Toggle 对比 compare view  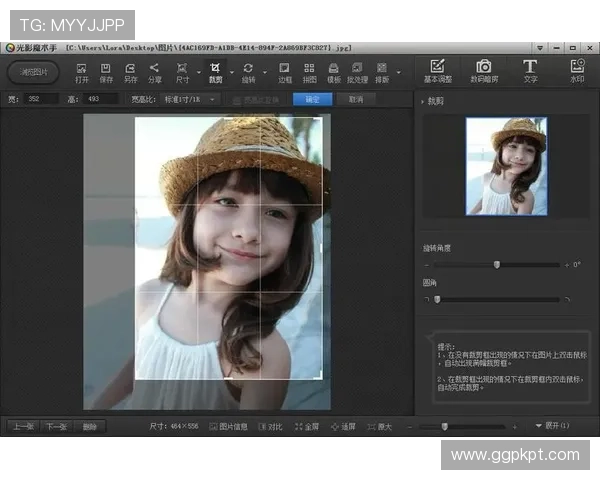point(271,427)
